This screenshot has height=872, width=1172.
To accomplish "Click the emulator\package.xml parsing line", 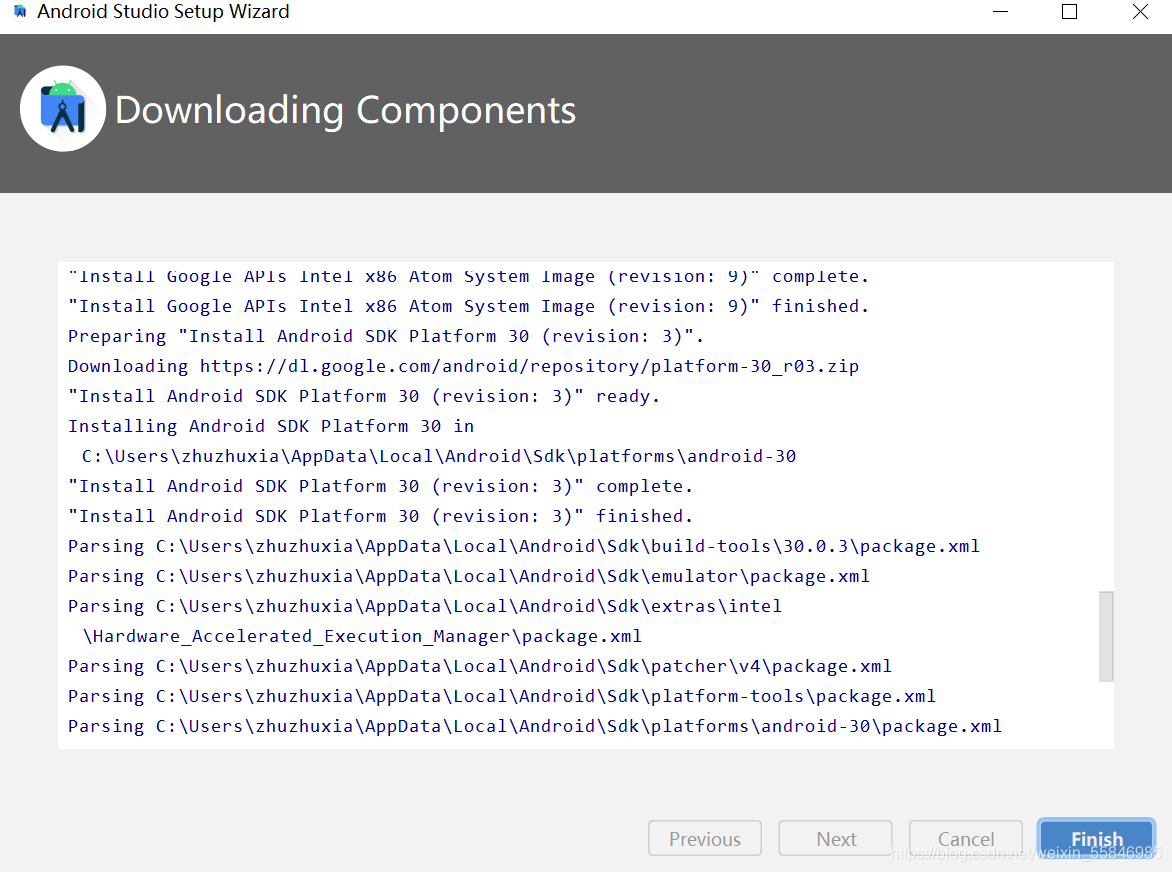I will pos(469,576).
